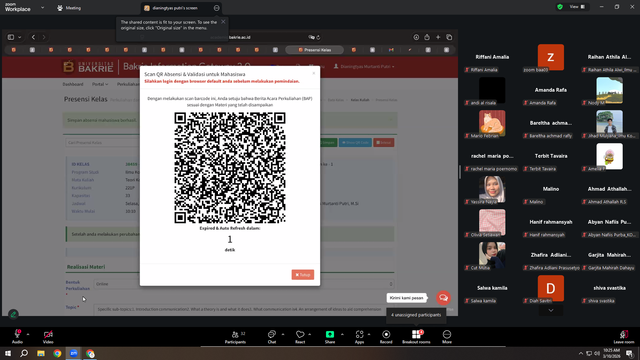
Task: Select the dianingtyas putri's screen tab
Action: tap(174, 8)
